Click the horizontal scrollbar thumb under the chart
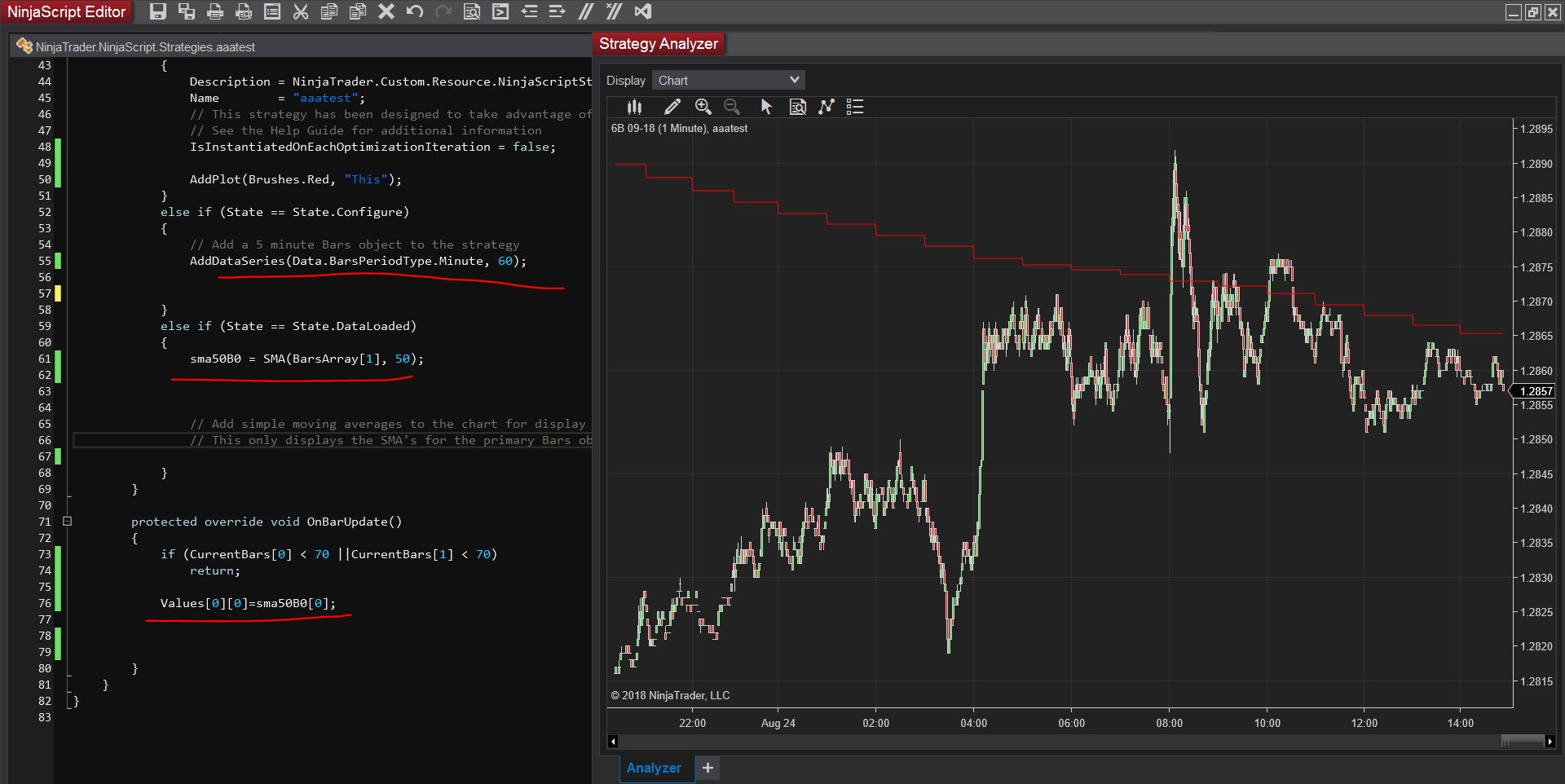 [1523, 741]
